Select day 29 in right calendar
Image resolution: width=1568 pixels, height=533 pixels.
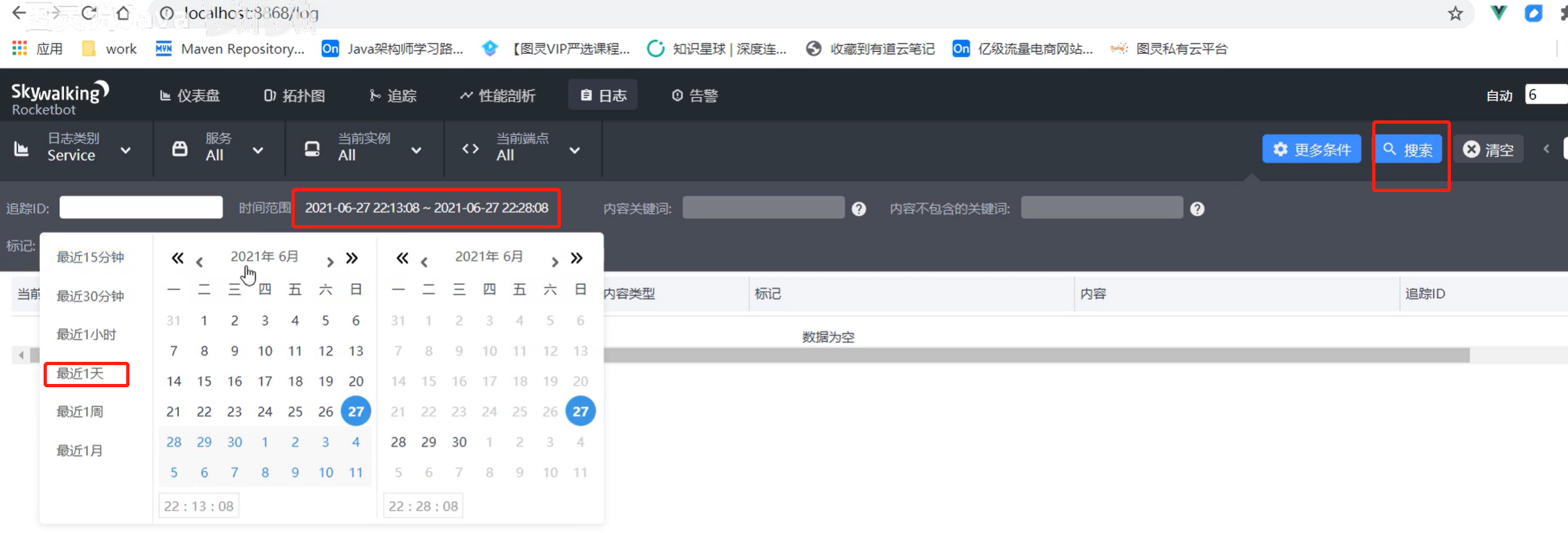(429, 442)
